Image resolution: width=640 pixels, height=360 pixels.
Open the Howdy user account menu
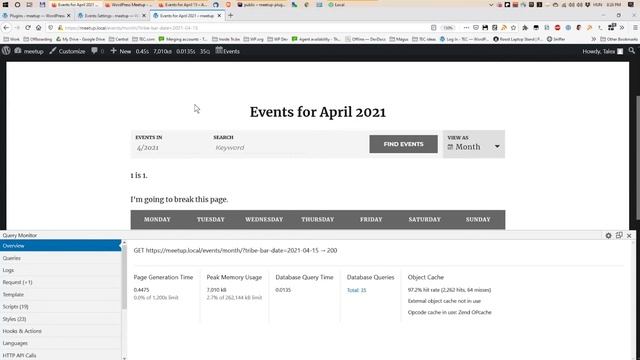click(x=602, y=51)
